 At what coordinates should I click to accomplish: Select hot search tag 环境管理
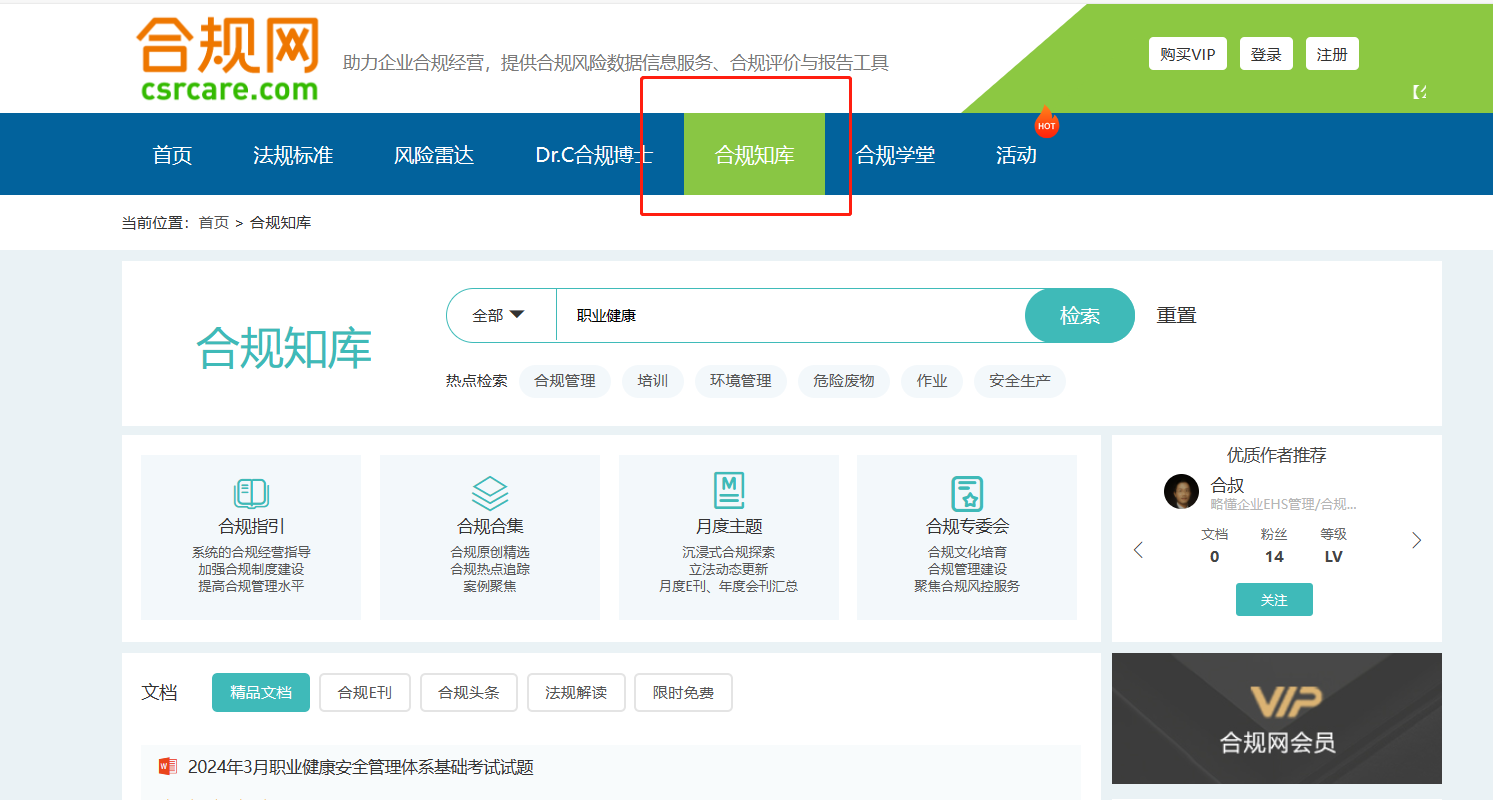click(741, 381)
